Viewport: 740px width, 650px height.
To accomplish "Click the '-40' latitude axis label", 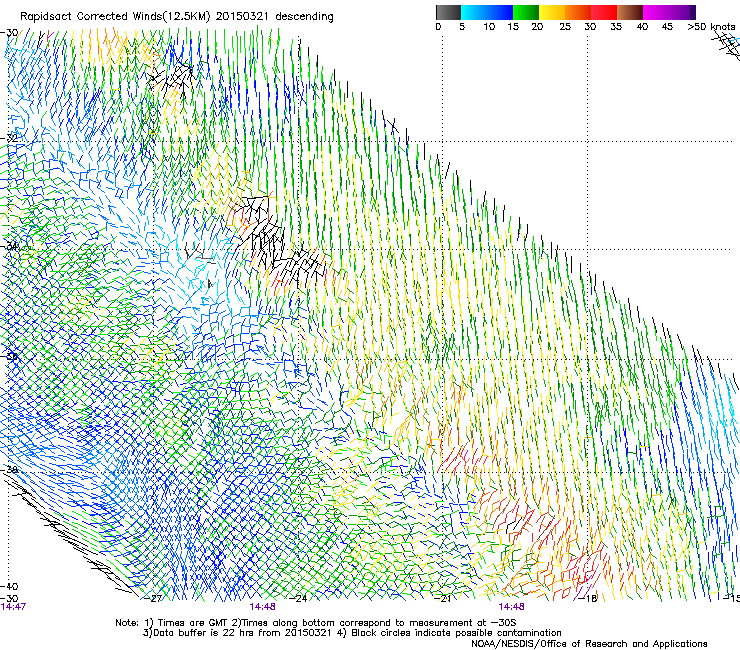I will tap(9, 587).
